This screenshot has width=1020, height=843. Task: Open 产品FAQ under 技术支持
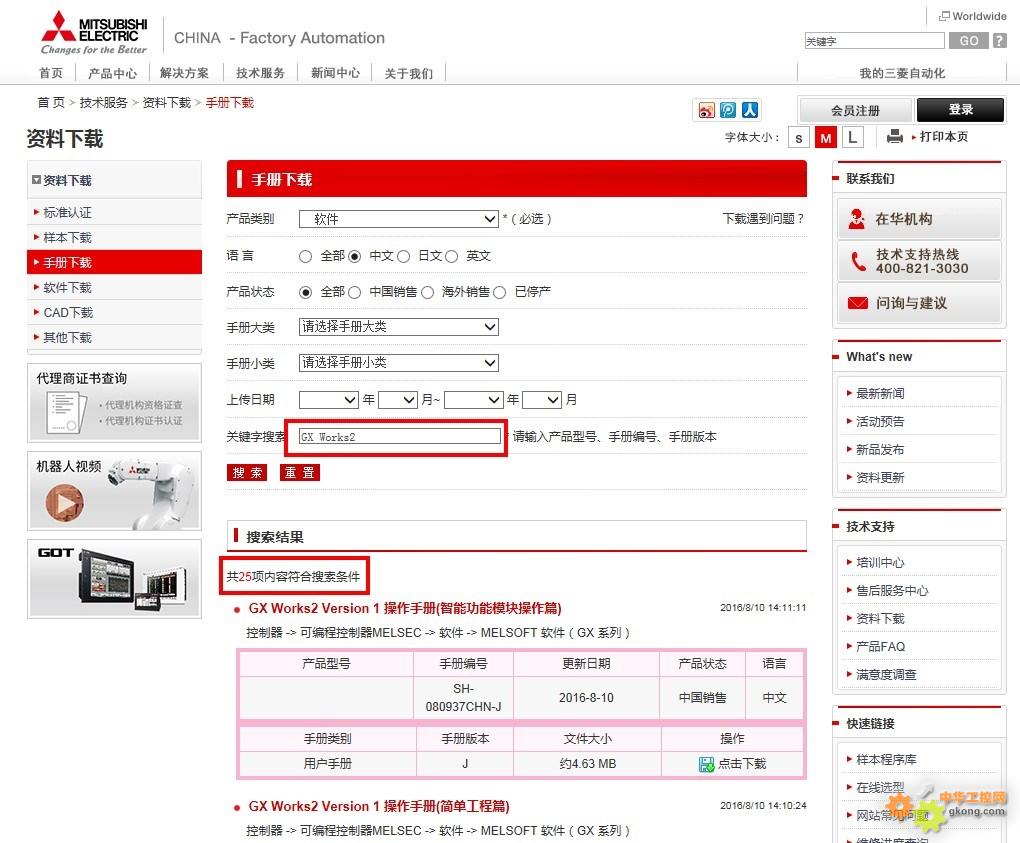coord(881,647)
